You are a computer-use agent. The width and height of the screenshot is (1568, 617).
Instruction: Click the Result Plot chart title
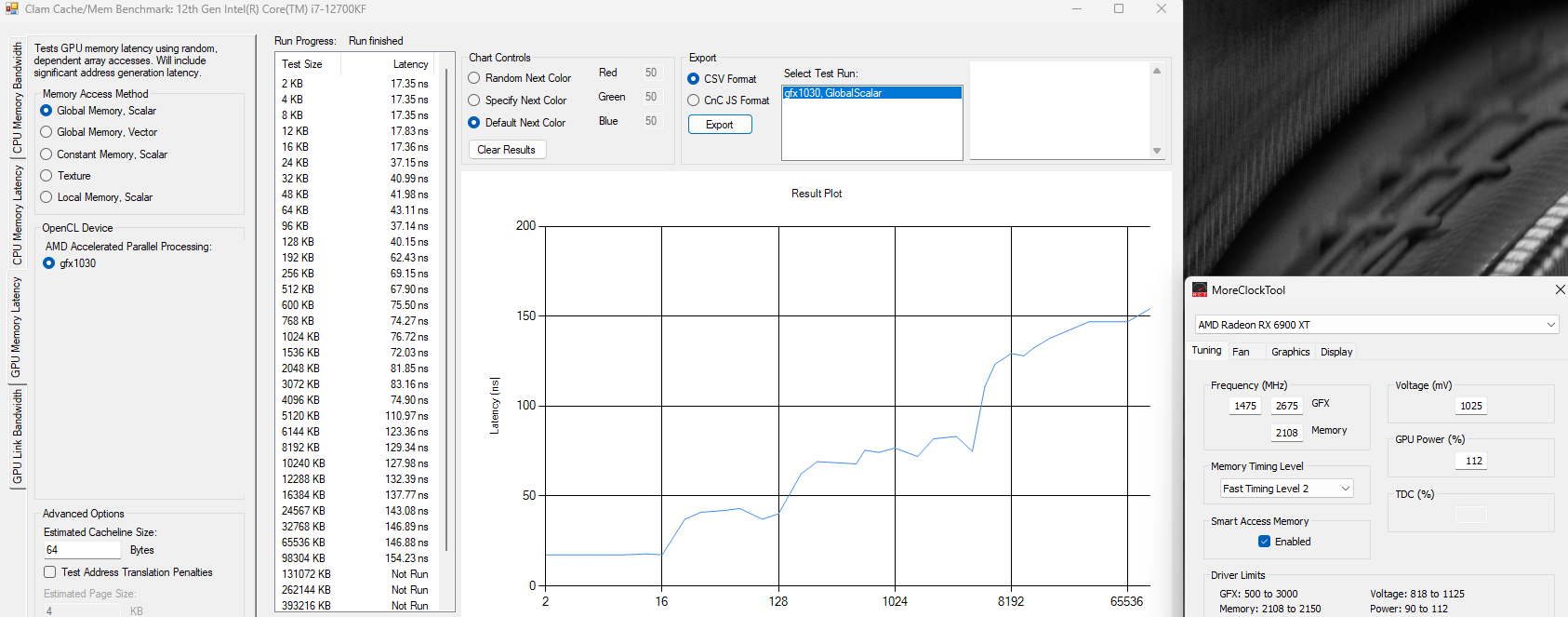[x=817, y=194]
